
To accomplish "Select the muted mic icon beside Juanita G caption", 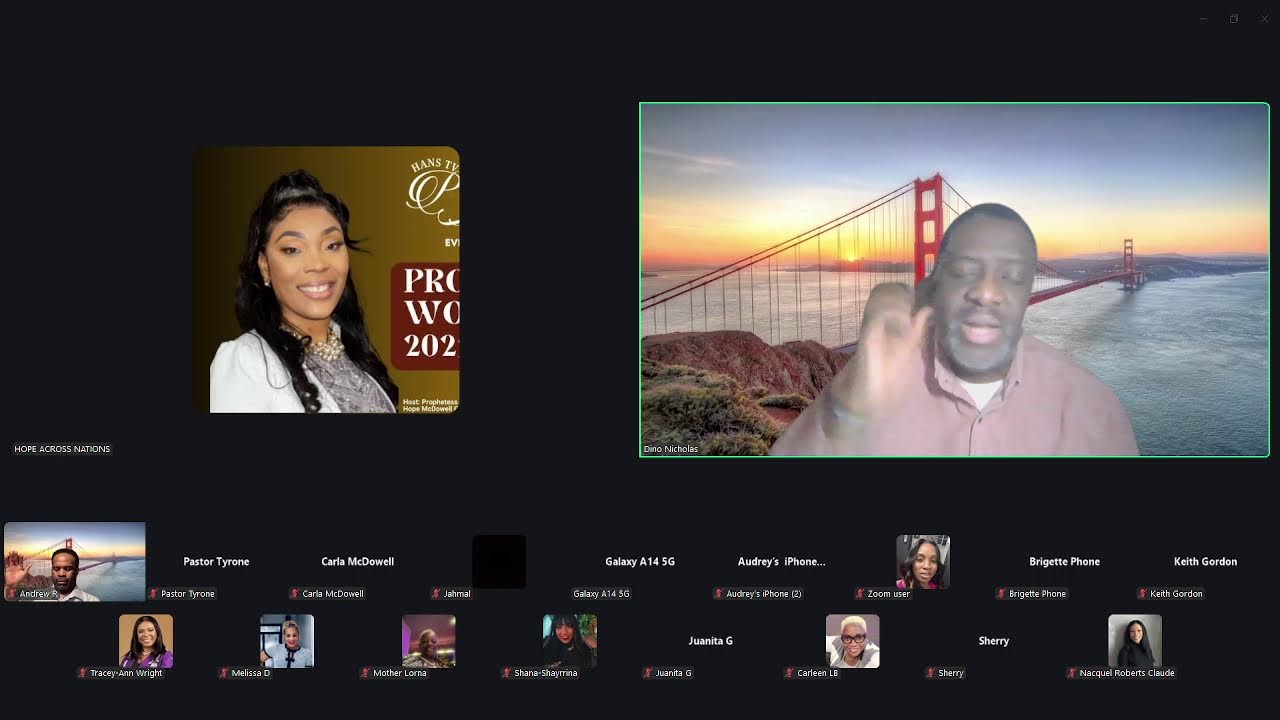I will (648, 673).
